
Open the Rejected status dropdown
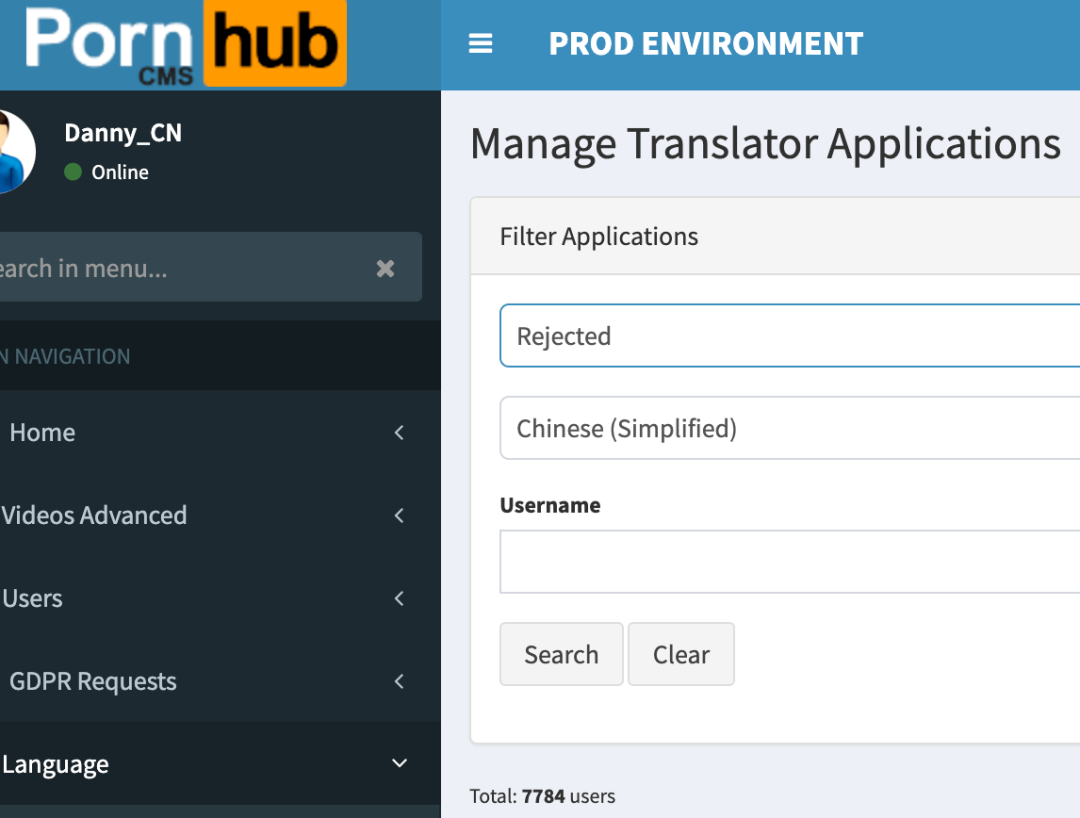(790, 336)
